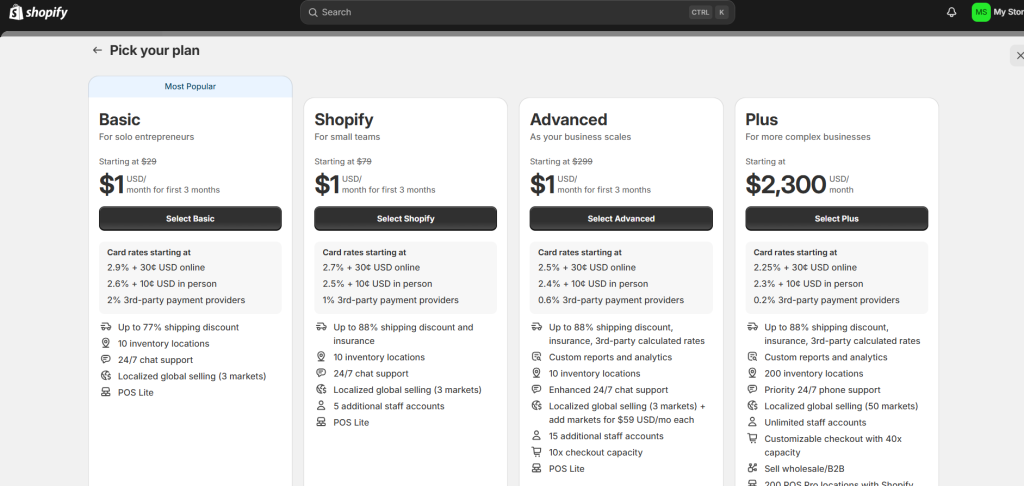1024x486 pixels.
Task: Click the icon beside Unlimited staff accounts
Action: pos(752,423)
